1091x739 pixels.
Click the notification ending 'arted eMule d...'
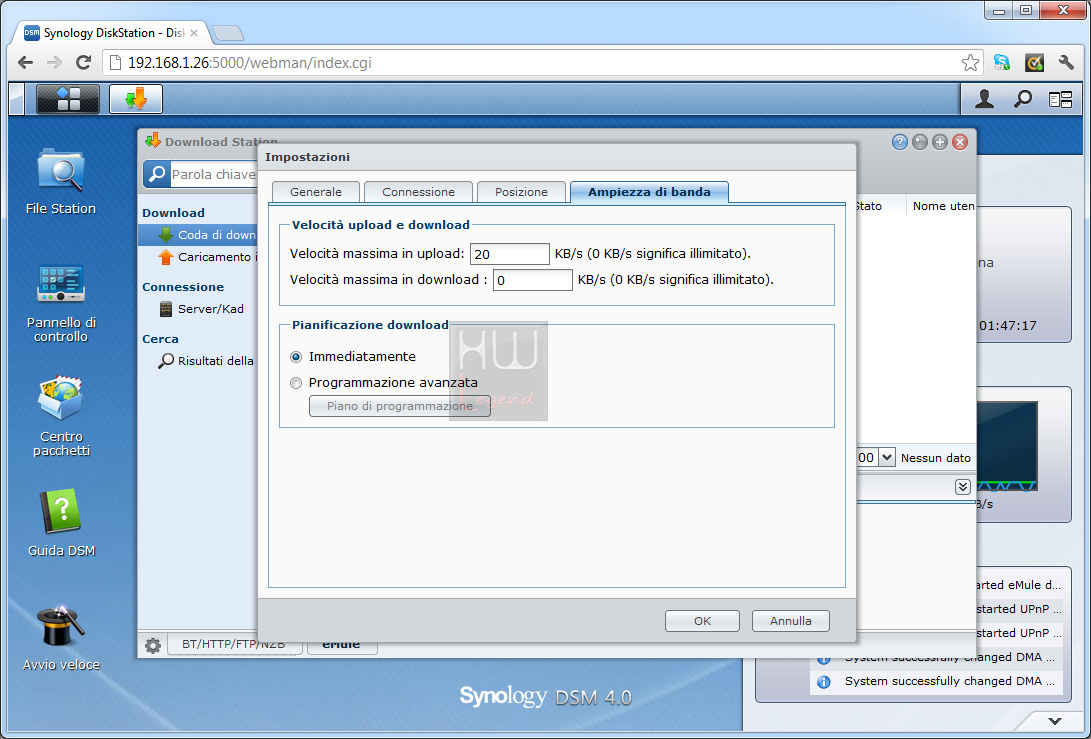tap(1019, 585)
